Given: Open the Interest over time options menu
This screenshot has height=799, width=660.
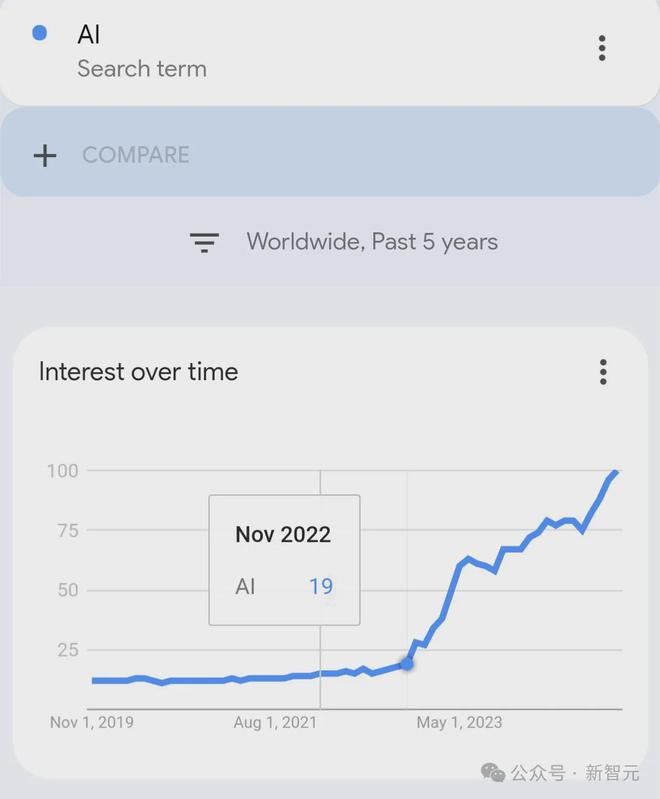Looking at the screenshot, I should coord(603,372).
